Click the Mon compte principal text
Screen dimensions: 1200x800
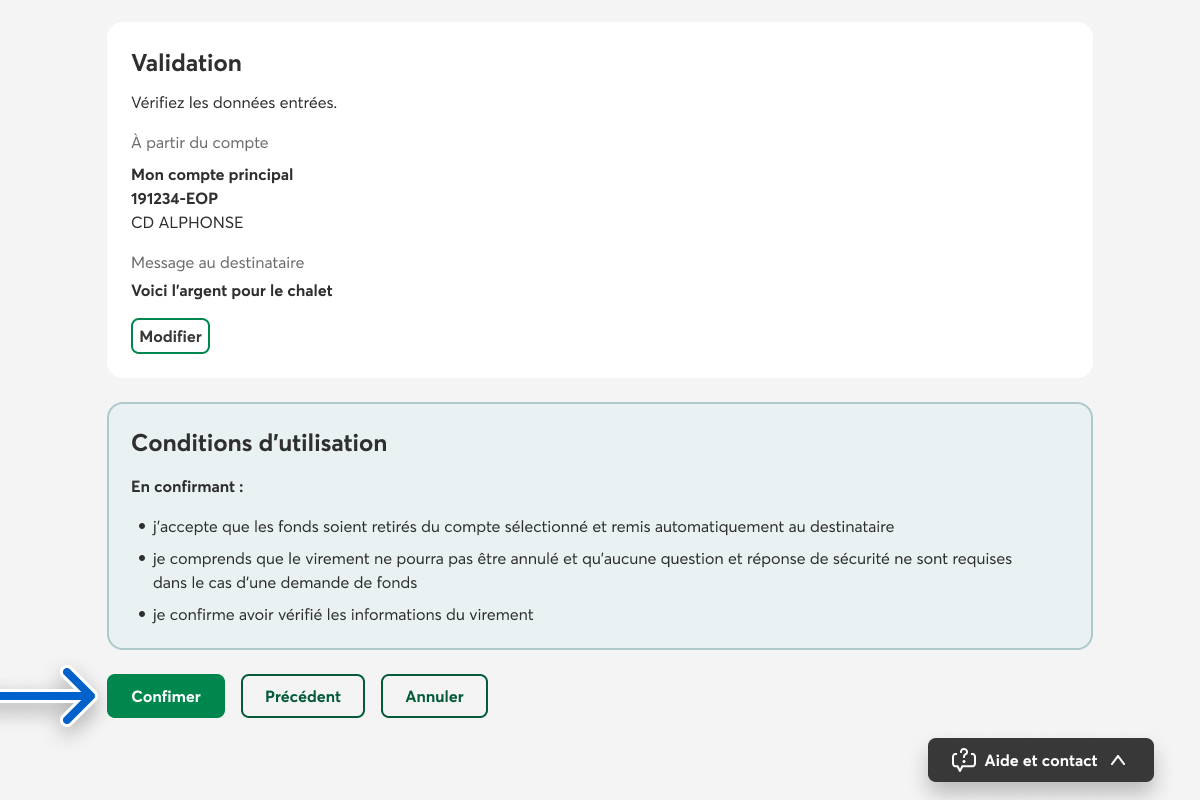tap(212, 175)
